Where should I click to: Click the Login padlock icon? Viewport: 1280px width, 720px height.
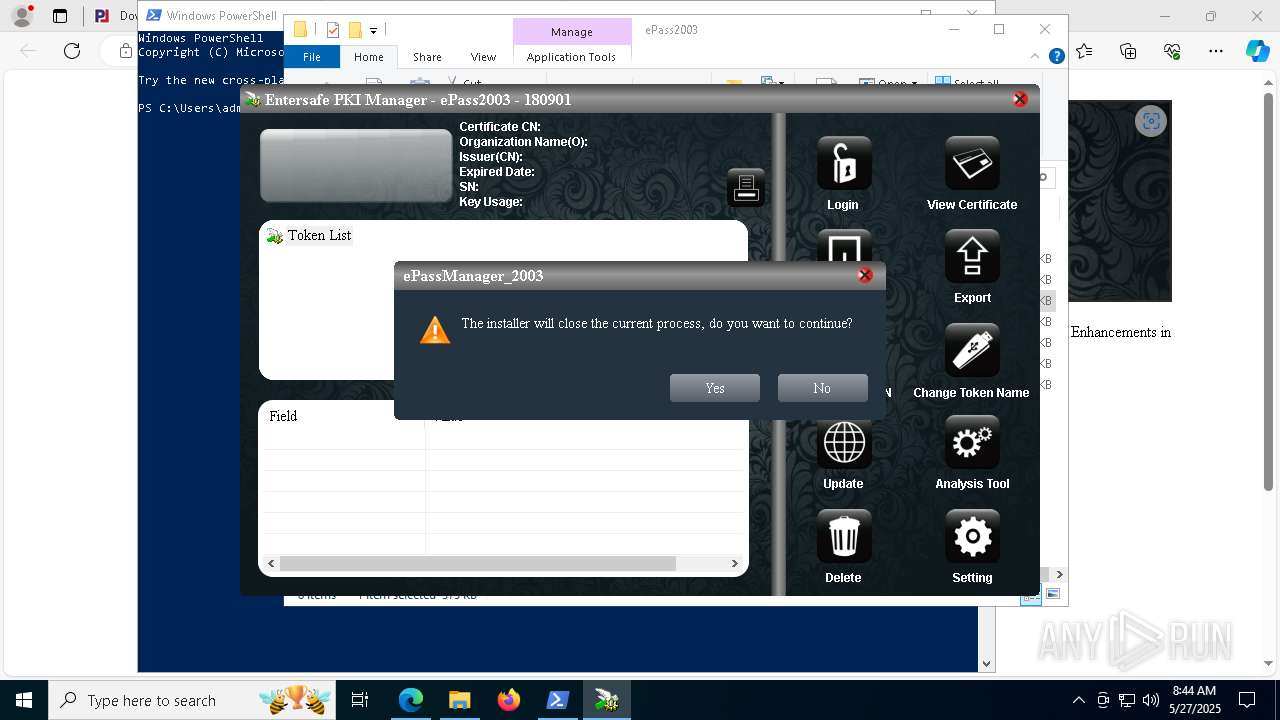pyautogui.click(x=844, y=163)
